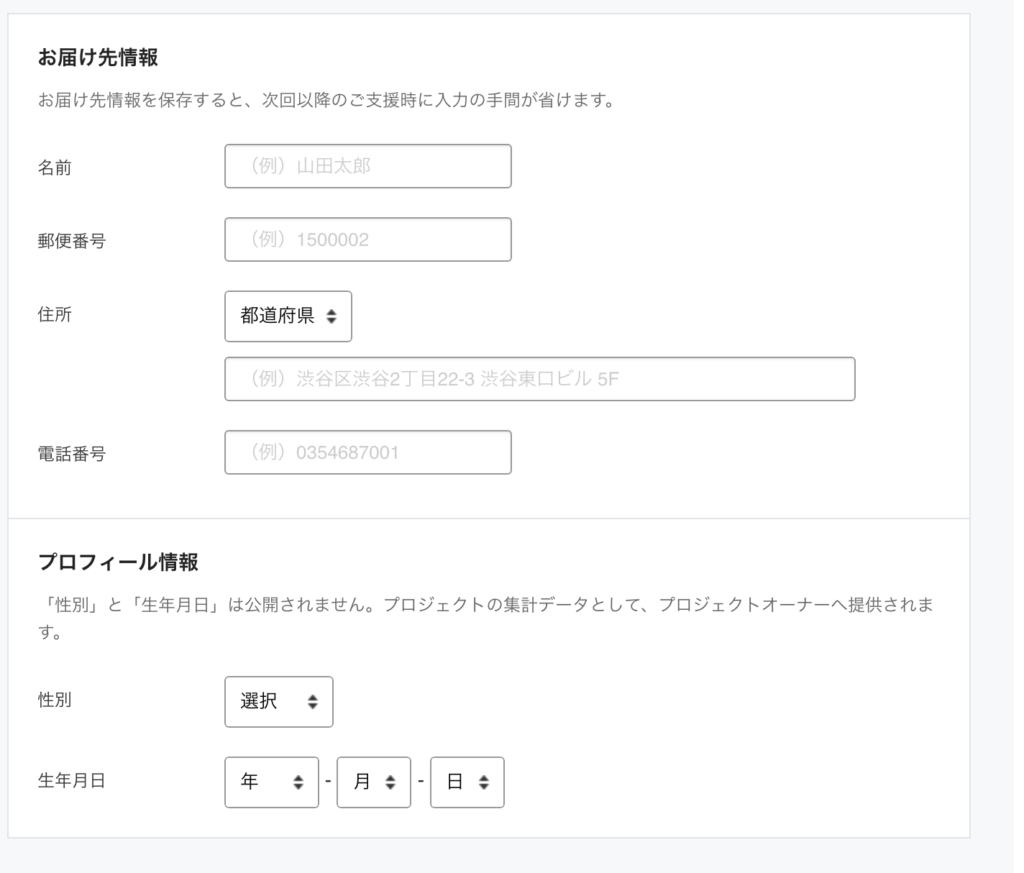Viewport: 1024px width, 873px height.
Task: Open the birth day dropdown
Action: click(467, 782)
